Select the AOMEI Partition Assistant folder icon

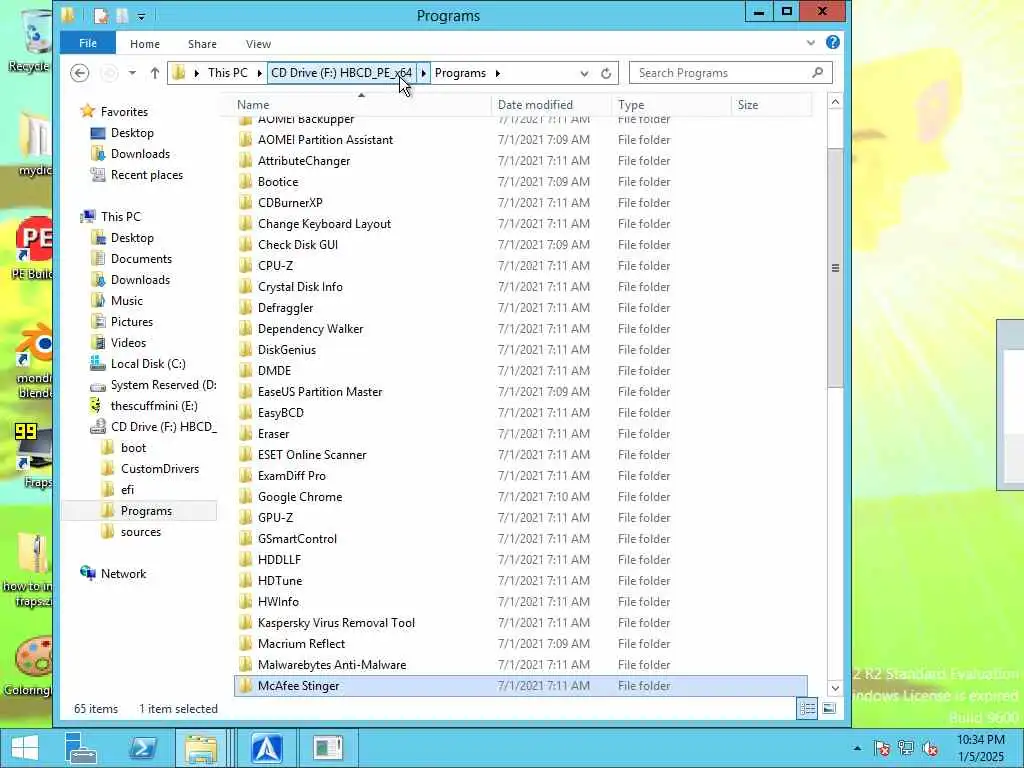pyautogui.click(x=245, y=140)
